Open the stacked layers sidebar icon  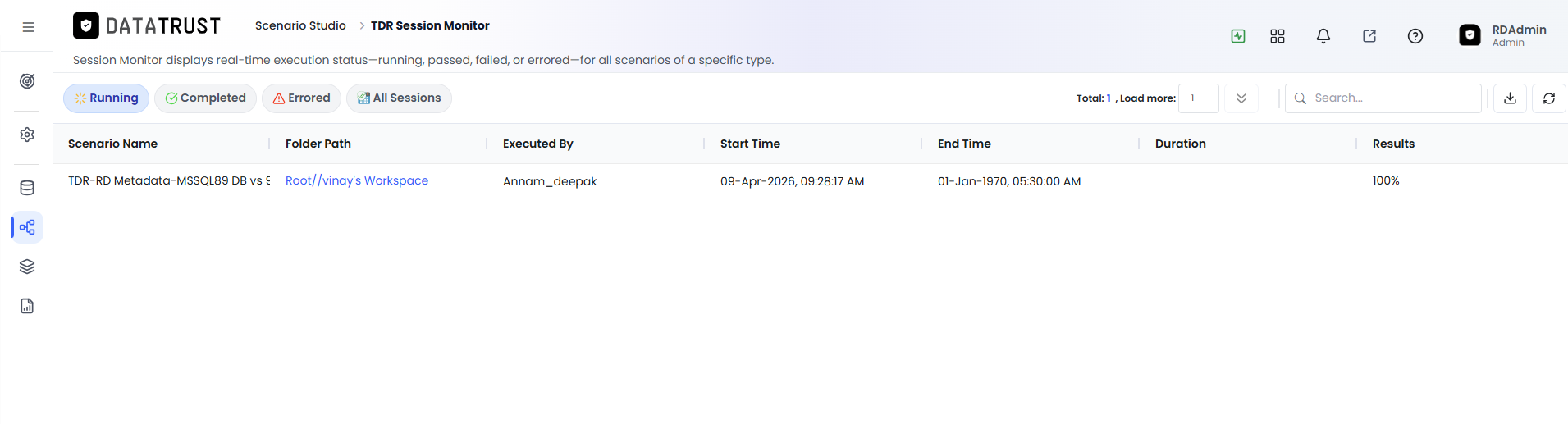27,267
